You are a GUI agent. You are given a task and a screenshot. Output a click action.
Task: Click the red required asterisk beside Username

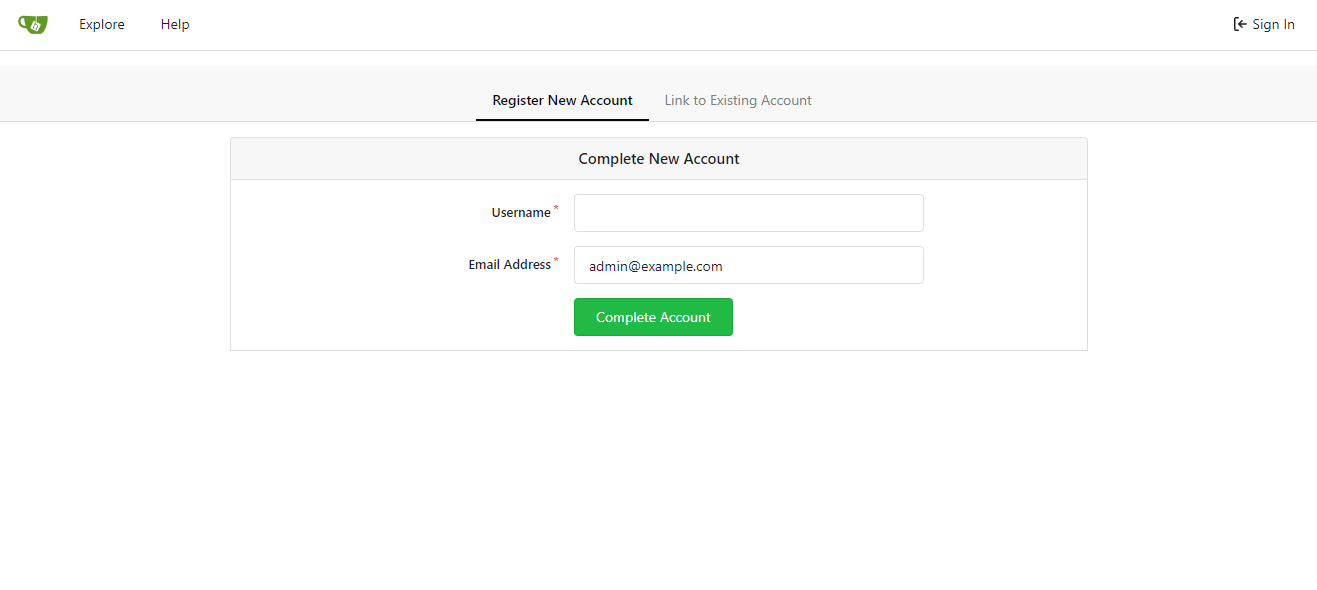[555, 207]
